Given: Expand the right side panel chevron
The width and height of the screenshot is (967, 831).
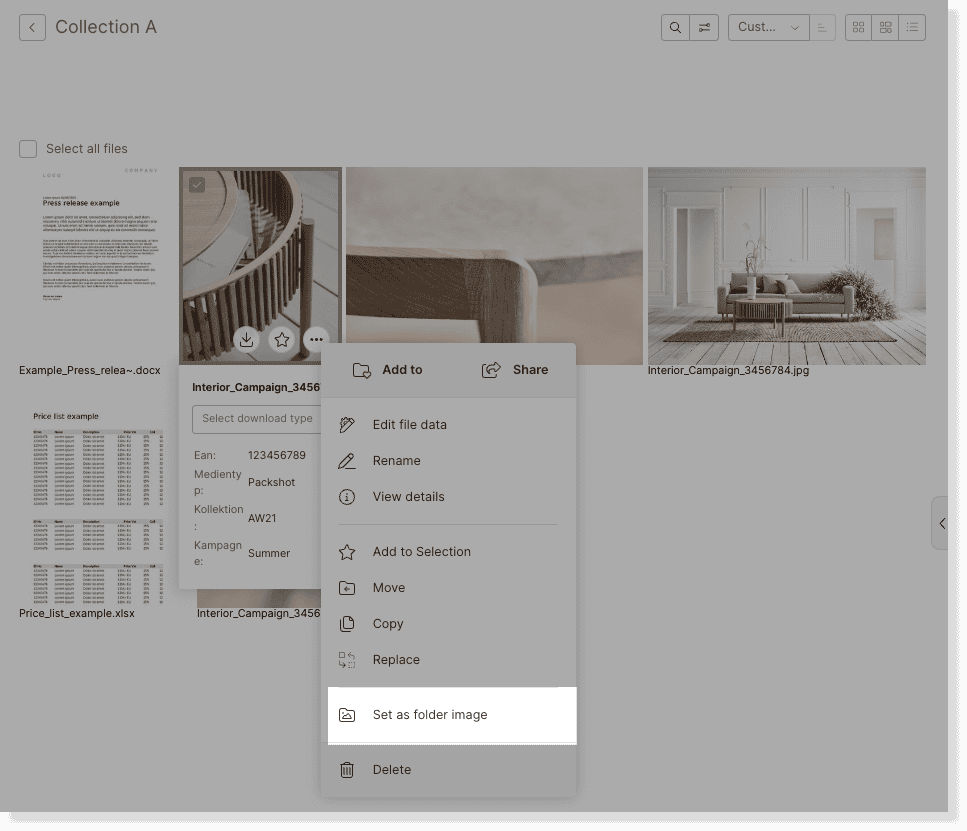Looking at the screenshot, I should pos(941,522).
